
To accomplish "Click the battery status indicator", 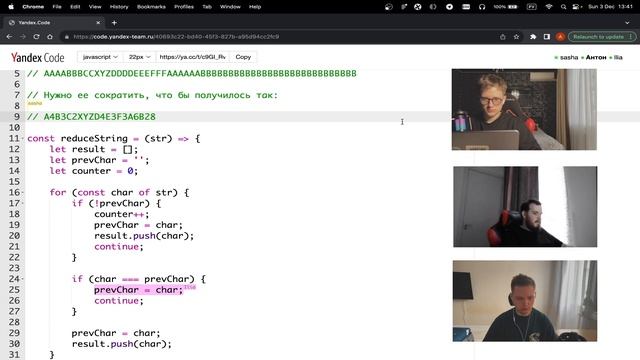I will tap(505, 7).
